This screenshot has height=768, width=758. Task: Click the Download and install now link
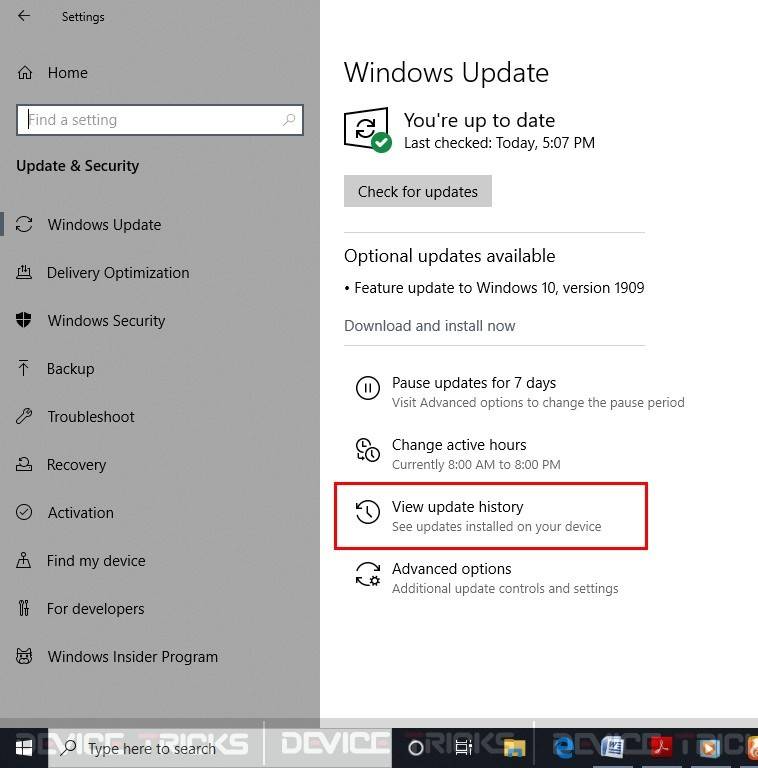click(x=429, y=326)
